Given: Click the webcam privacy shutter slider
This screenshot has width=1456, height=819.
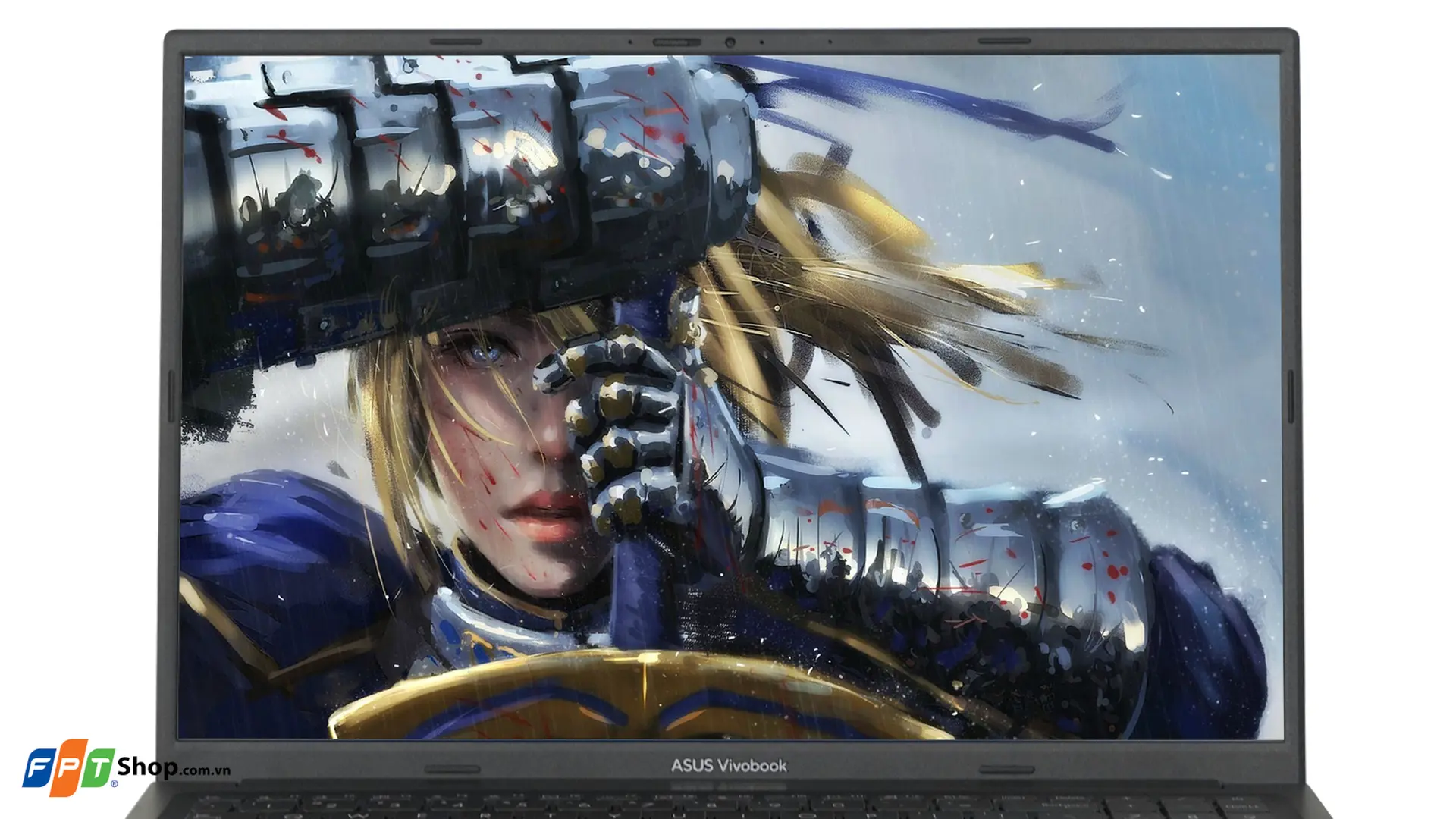Looking at the screenshot, I should (x=676, y=42).
